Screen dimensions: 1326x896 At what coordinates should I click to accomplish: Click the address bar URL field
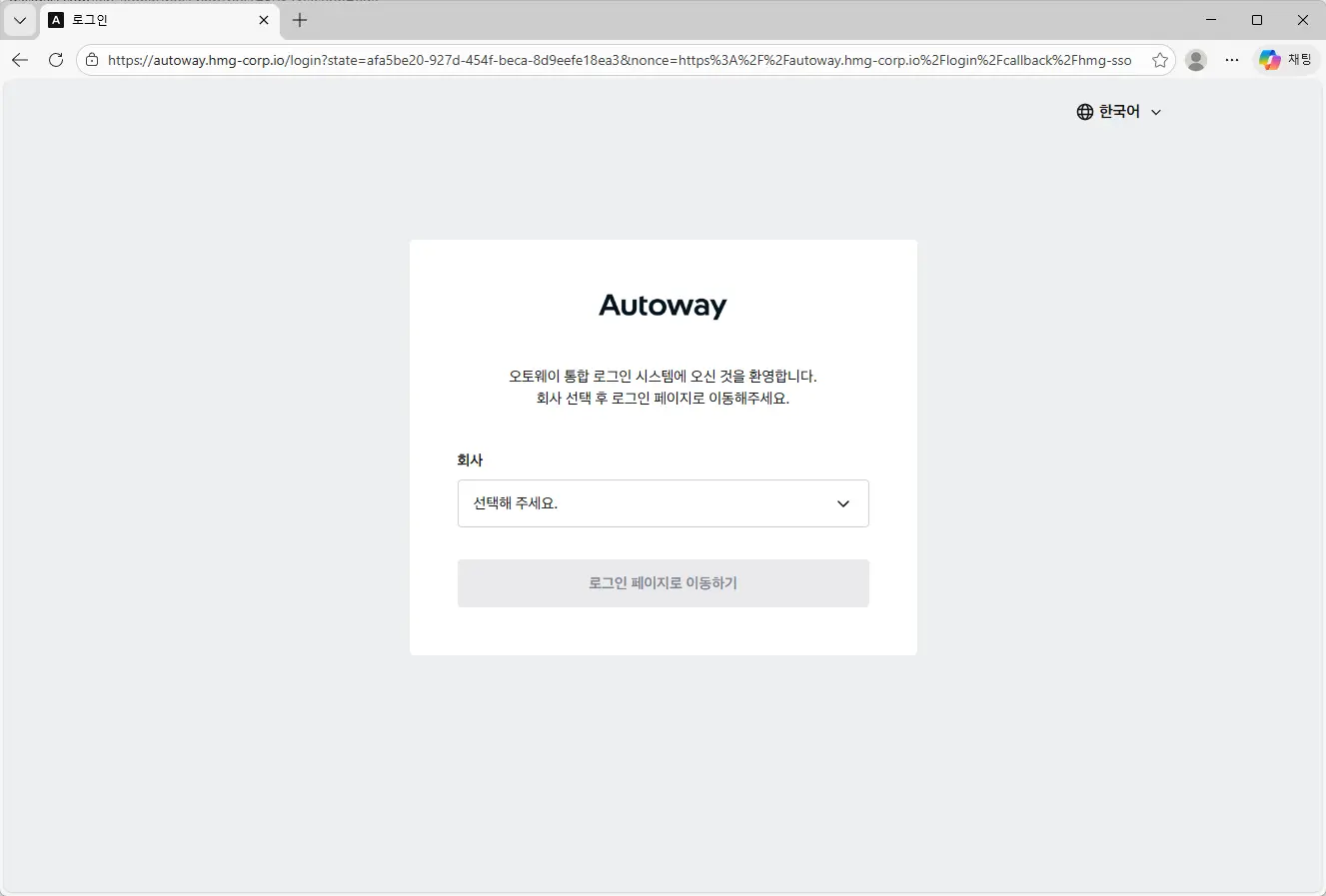[620, 60]
